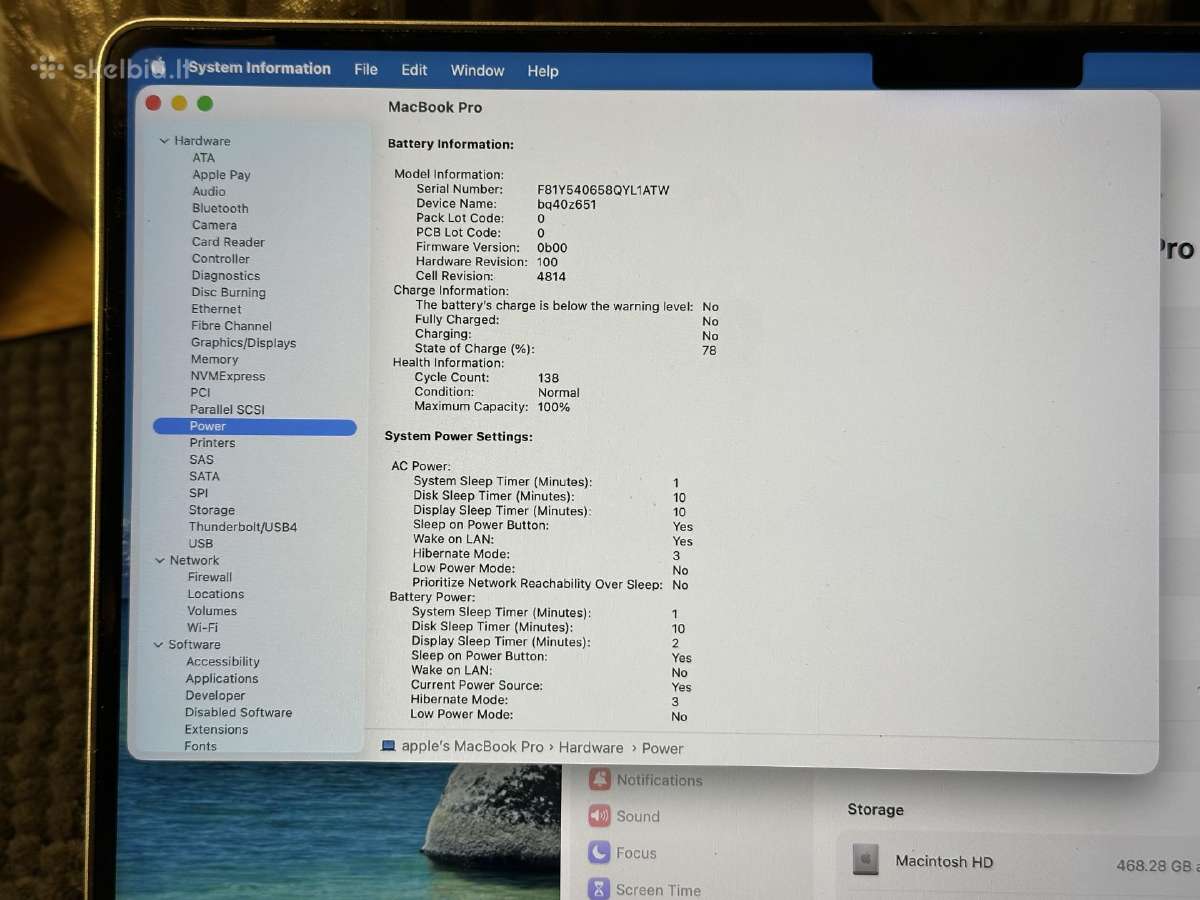
Task: Select Volumes under Network
Action: point(212,611)
